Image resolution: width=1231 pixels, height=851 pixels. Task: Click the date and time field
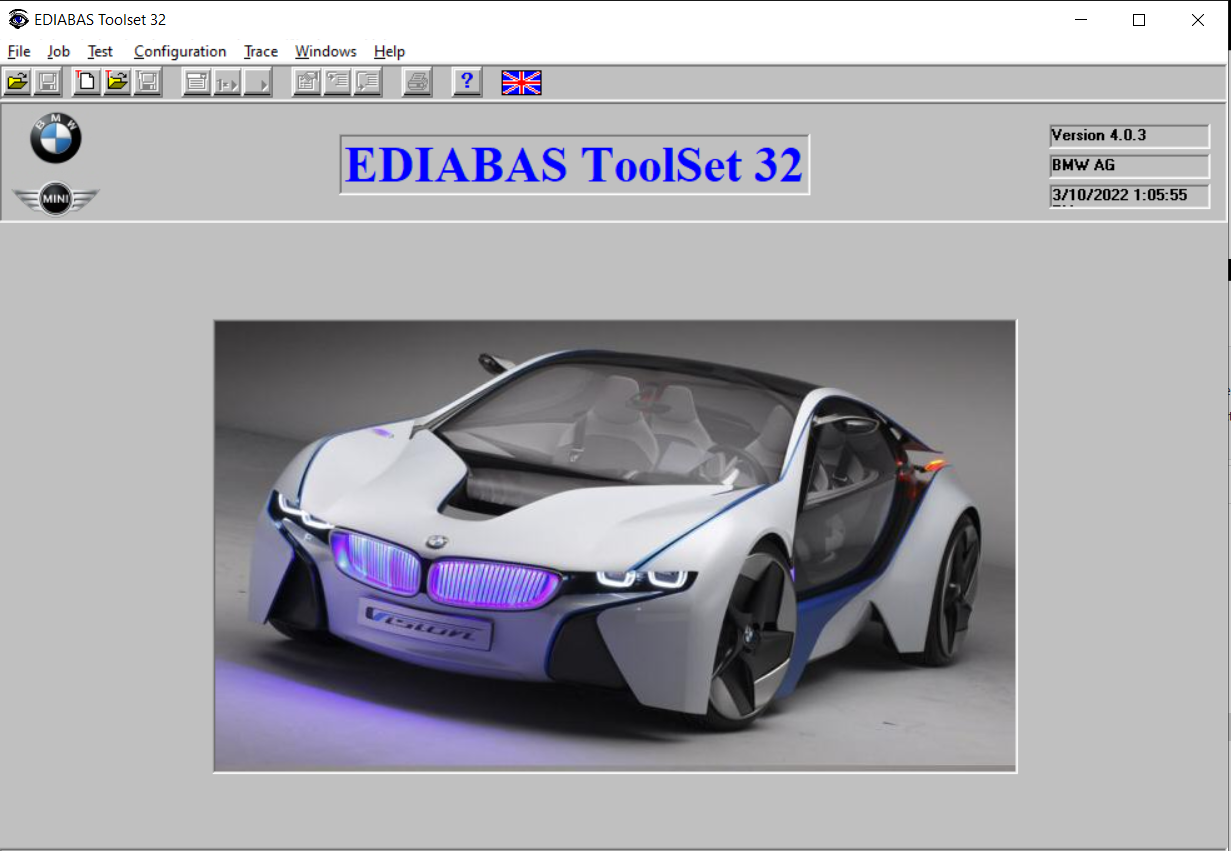point(1129,196)
